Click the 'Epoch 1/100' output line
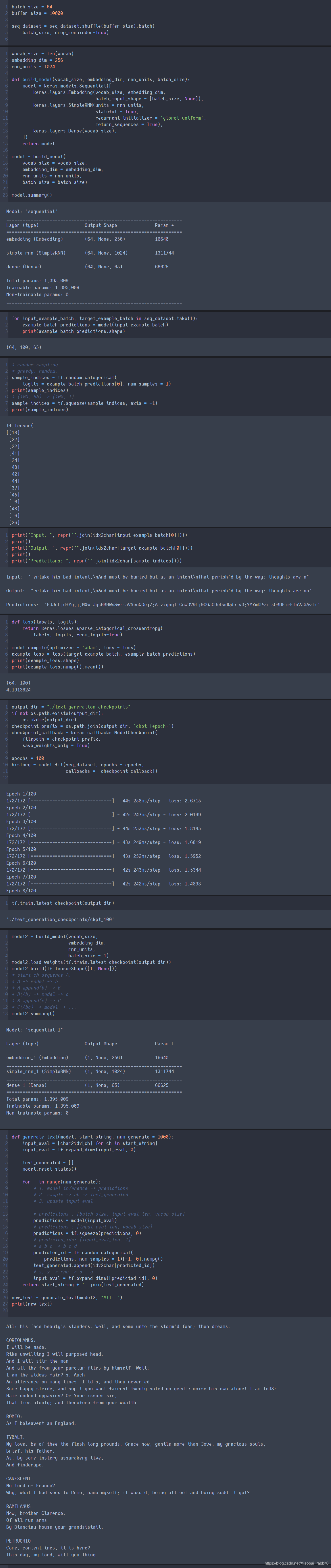 (x=21, y=794)
